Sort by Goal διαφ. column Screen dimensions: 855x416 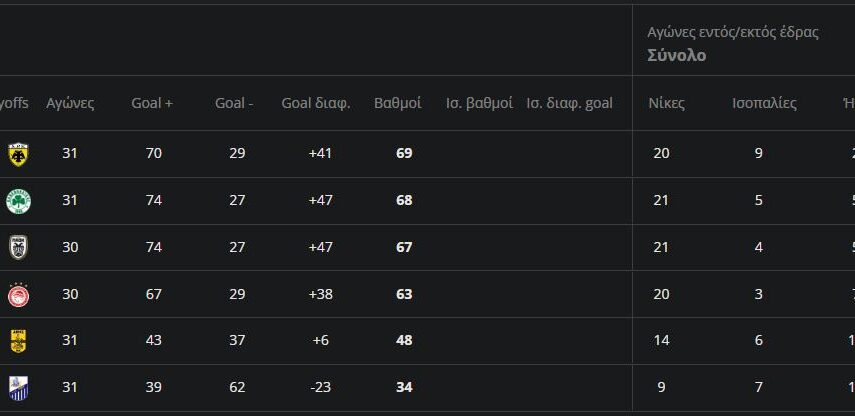pos(316,103)
